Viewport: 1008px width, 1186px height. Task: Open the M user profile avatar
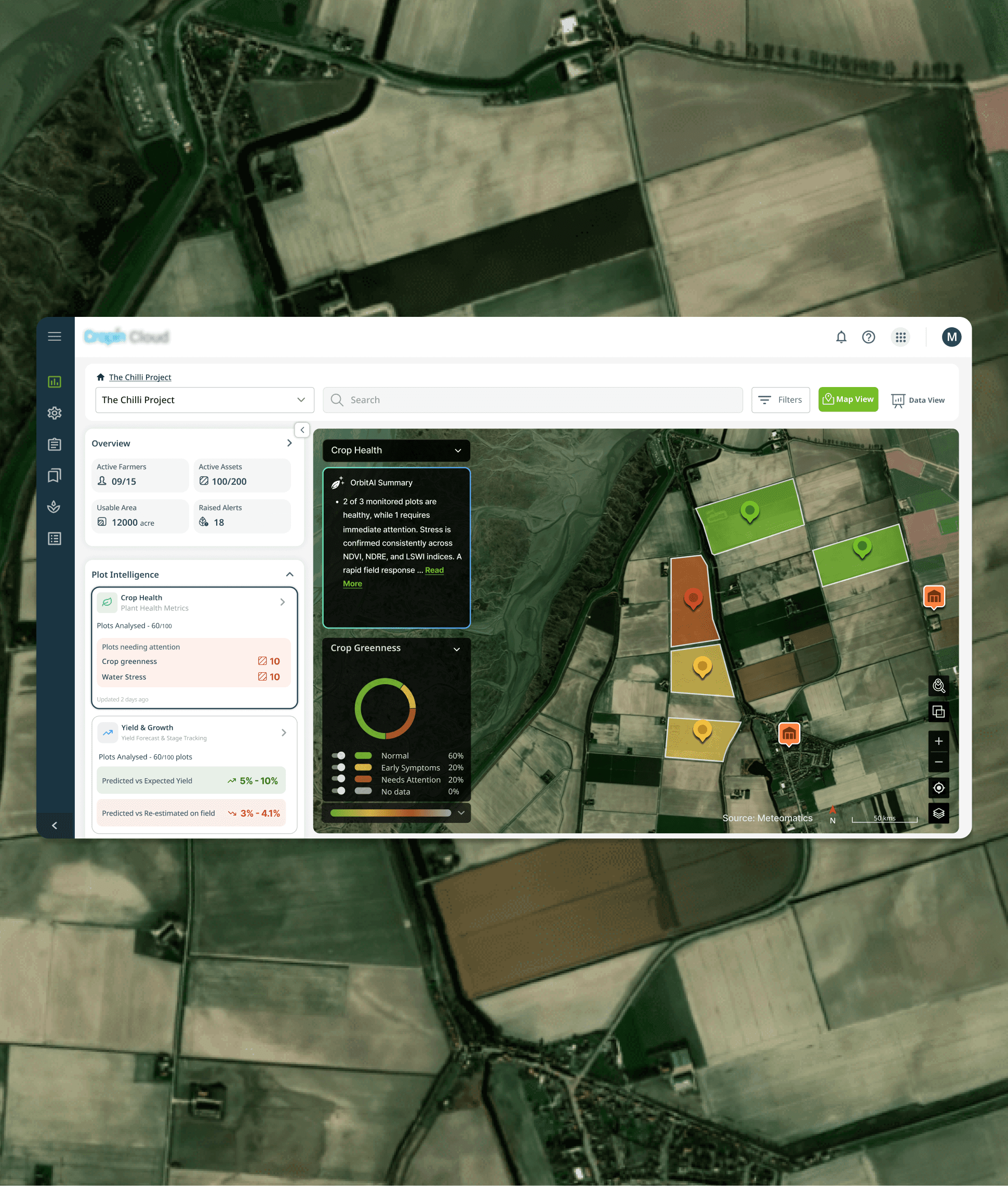951,337
